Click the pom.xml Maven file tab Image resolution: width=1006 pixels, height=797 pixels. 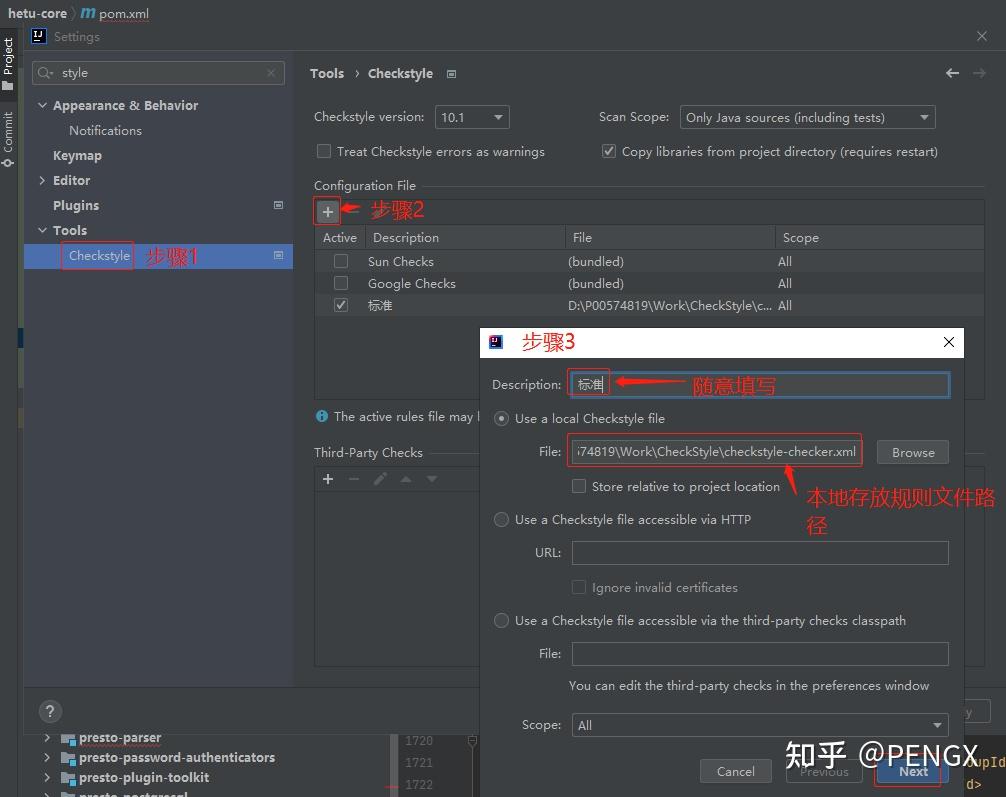pyautogui.click(x=115, y=13)
